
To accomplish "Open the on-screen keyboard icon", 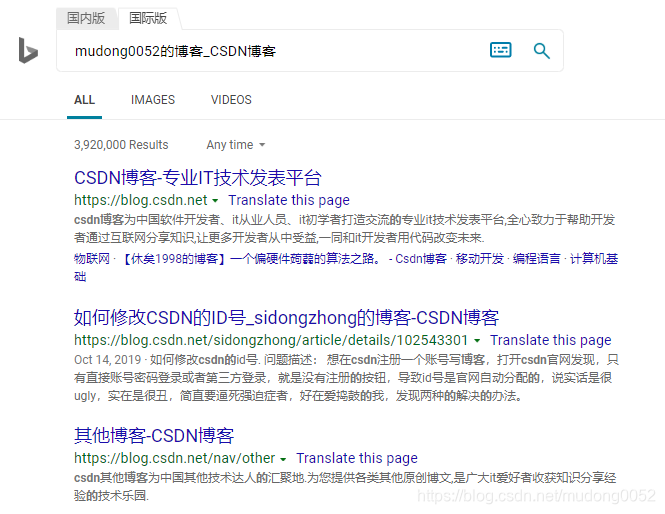I will (x=500, y=50).
